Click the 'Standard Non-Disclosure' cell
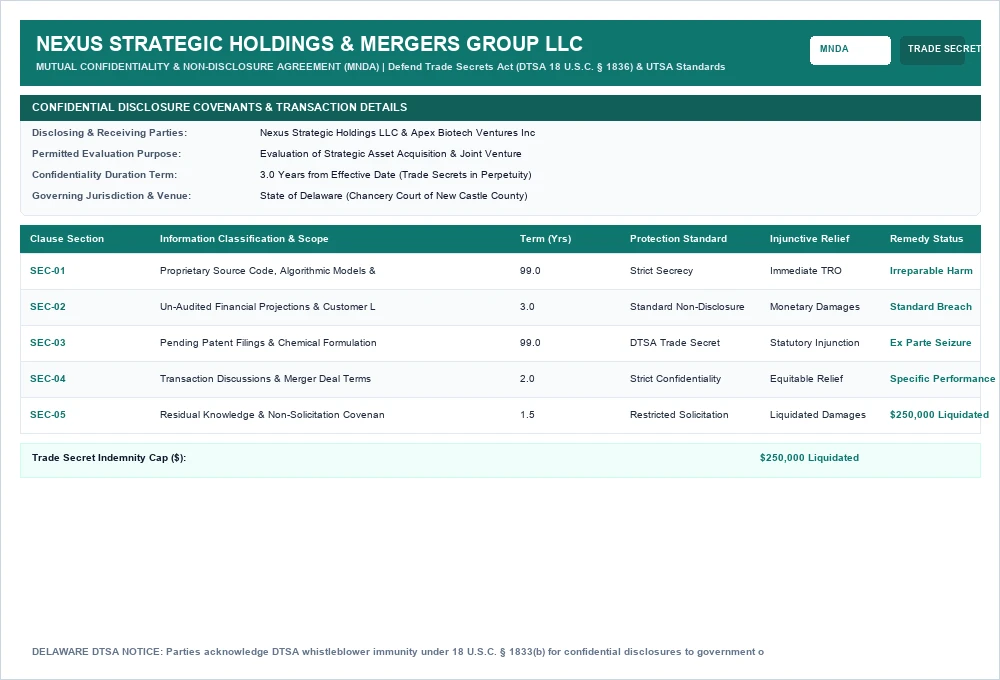Screen dimensions: 1000x680 pos(688,307)
